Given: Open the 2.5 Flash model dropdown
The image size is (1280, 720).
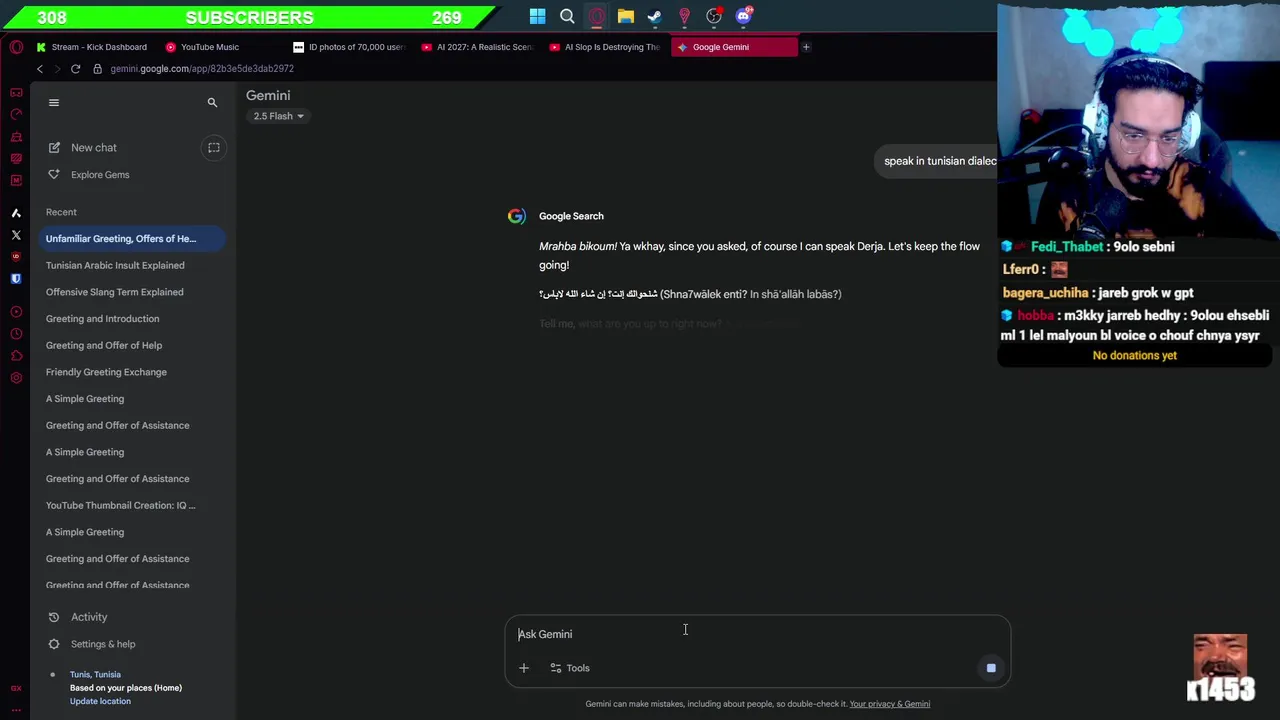Looking at the screenshot, I should pyautogui.click(x=278, y=116).
